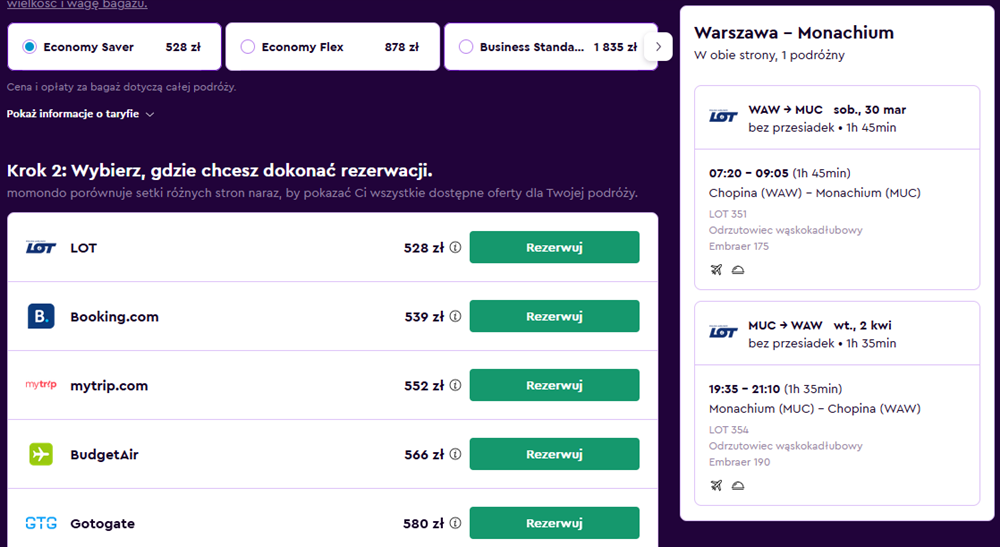Click Rezerwuj for BudgetAir offer
Screen dimensions: 1000x547
tap(554, 454)
